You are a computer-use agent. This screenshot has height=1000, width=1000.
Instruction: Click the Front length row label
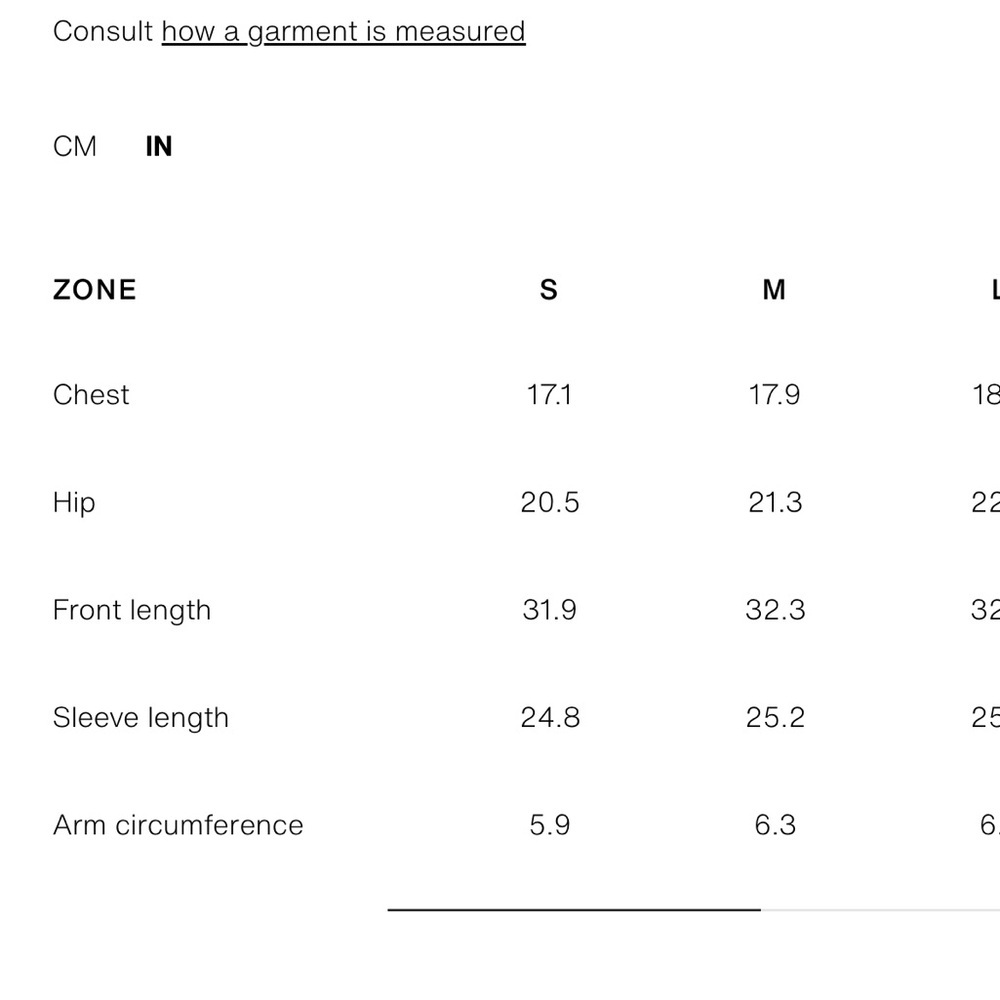[132, 611]
